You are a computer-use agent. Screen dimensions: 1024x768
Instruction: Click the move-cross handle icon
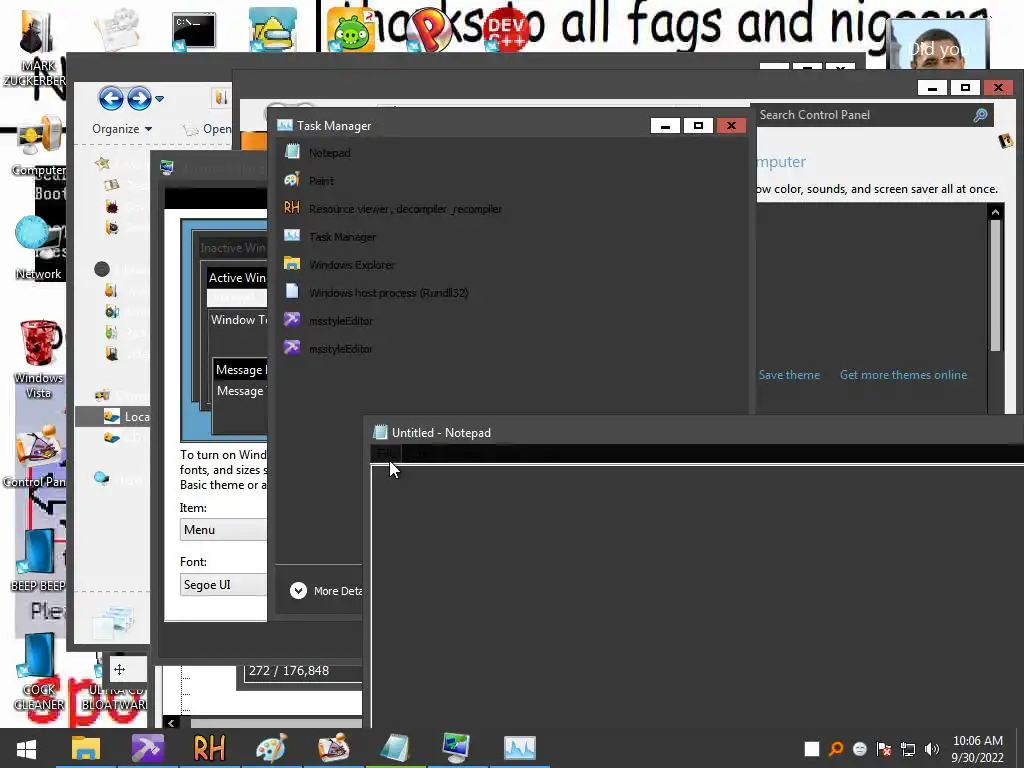[x=120, y=669]
